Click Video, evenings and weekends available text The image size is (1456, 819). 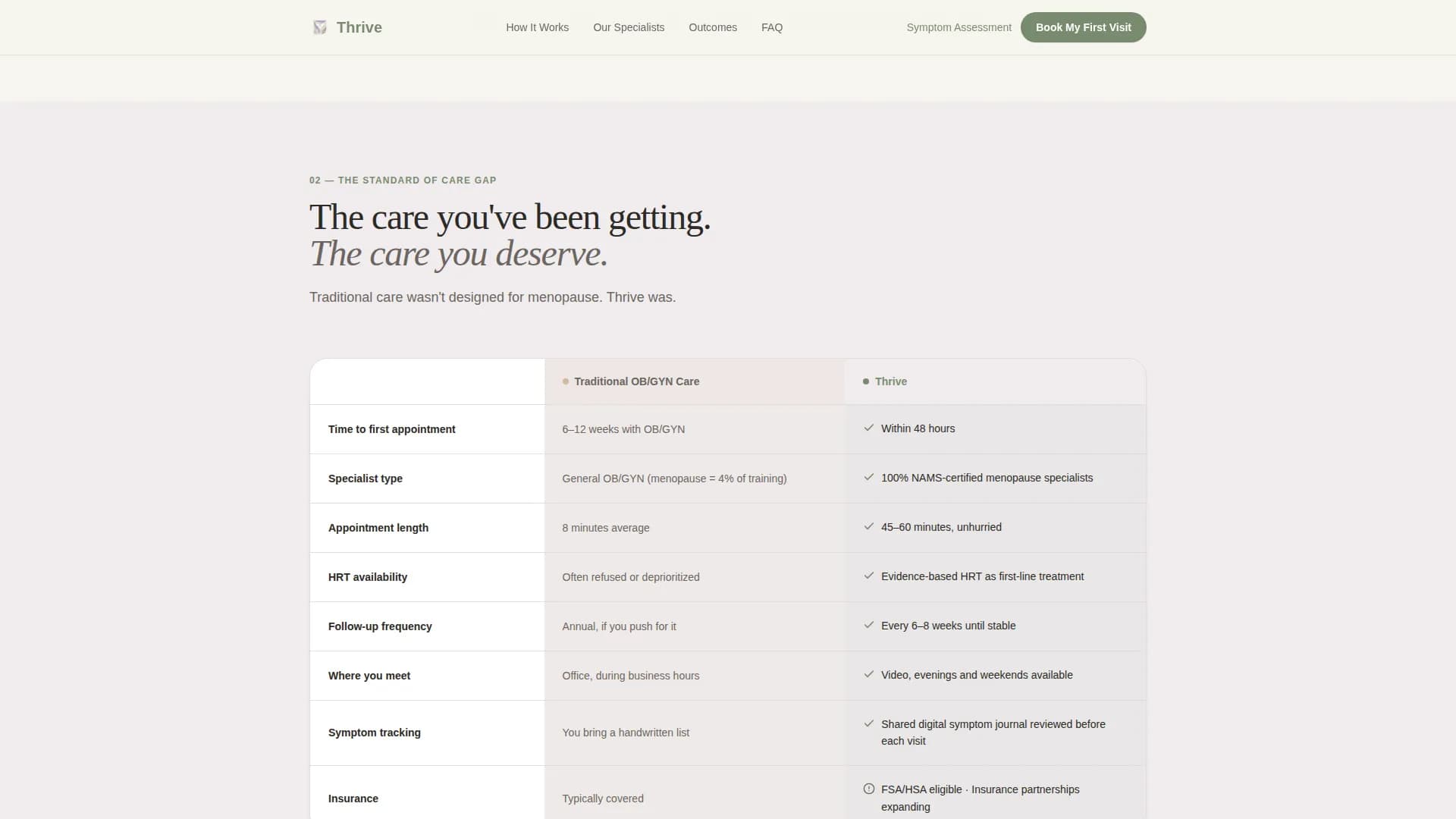pyautogui.click(x=977, y=675)
